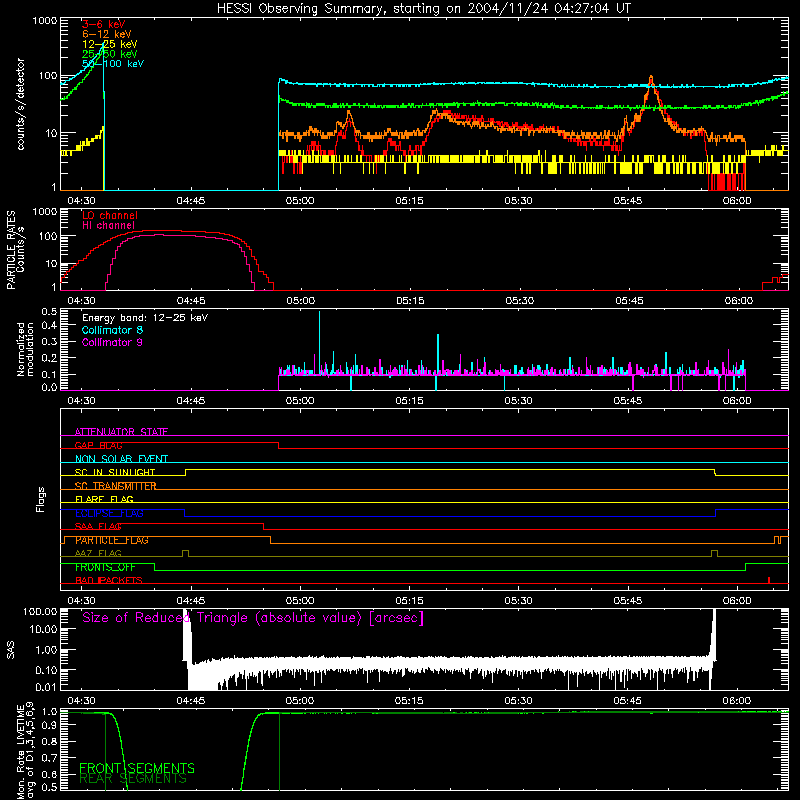Screen dimensions: 800x800
Task: Click the HI channel legend label
Action: (108, 226)
